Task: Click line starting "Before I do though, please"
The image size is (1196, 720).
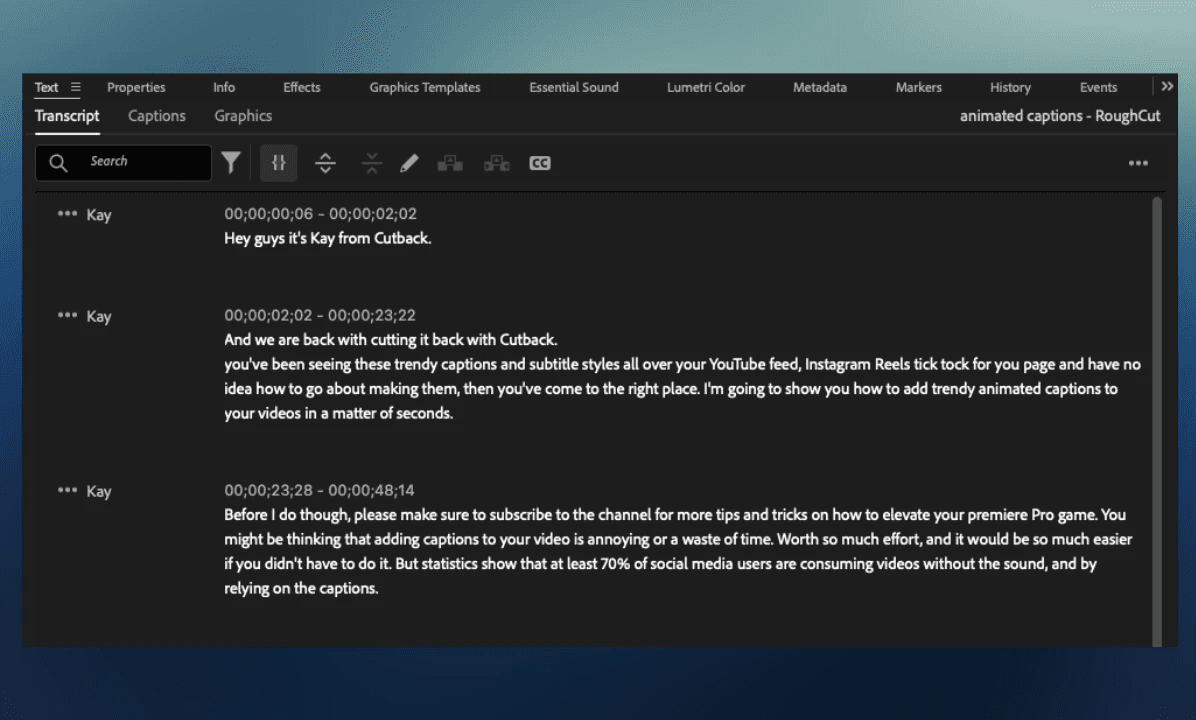Action: click(675, 514)
